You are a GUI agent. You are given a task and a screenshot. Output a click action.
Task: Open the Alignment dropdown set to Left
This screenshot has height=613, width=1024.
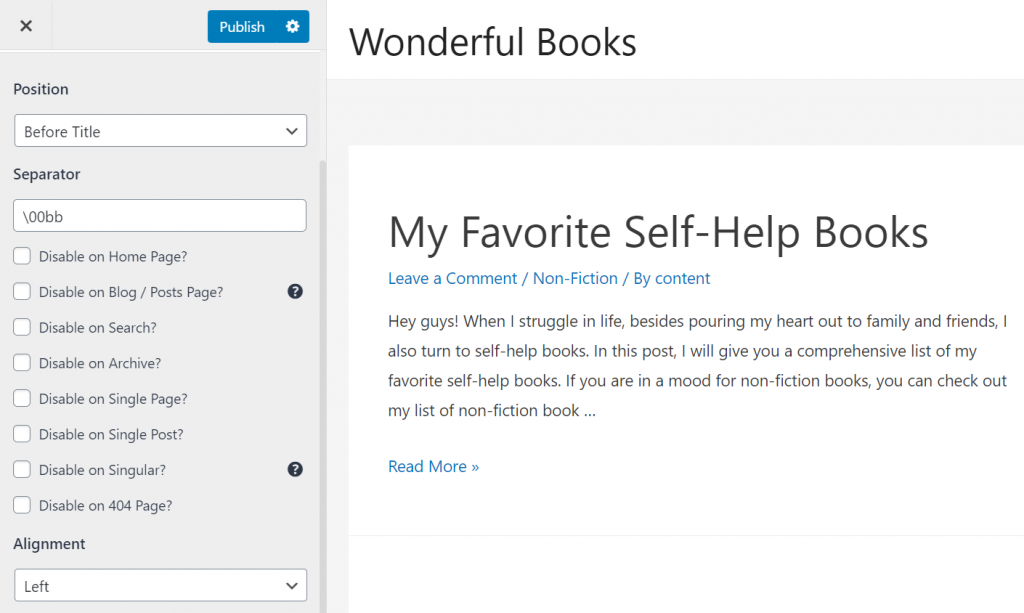click(x=160, y=586)
